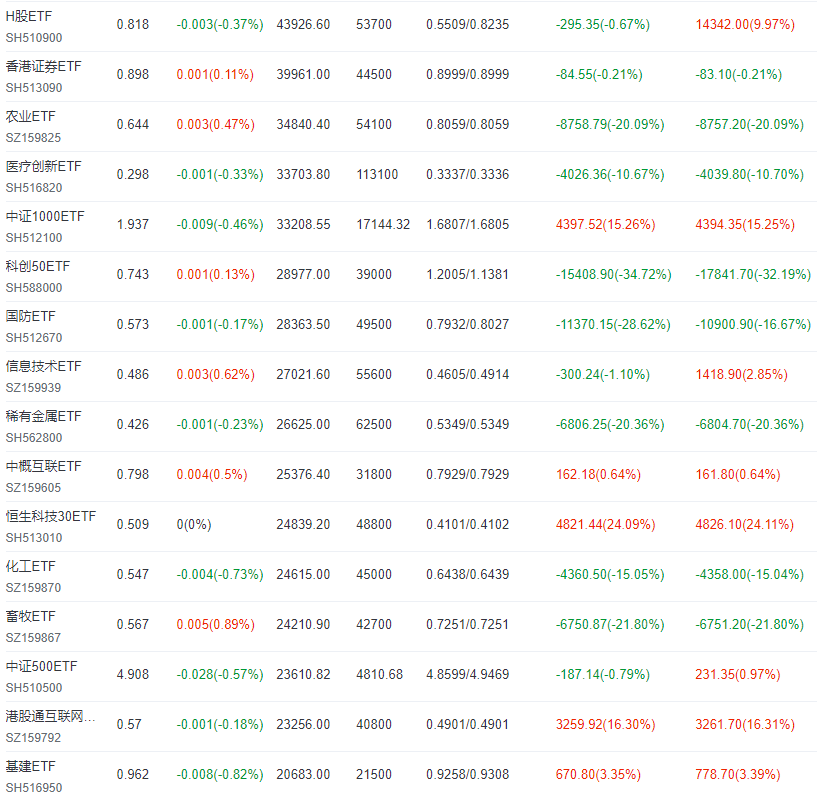Click market value 20683.00 in 基建ETF row
817x800 pixels.
click(303, 775)
